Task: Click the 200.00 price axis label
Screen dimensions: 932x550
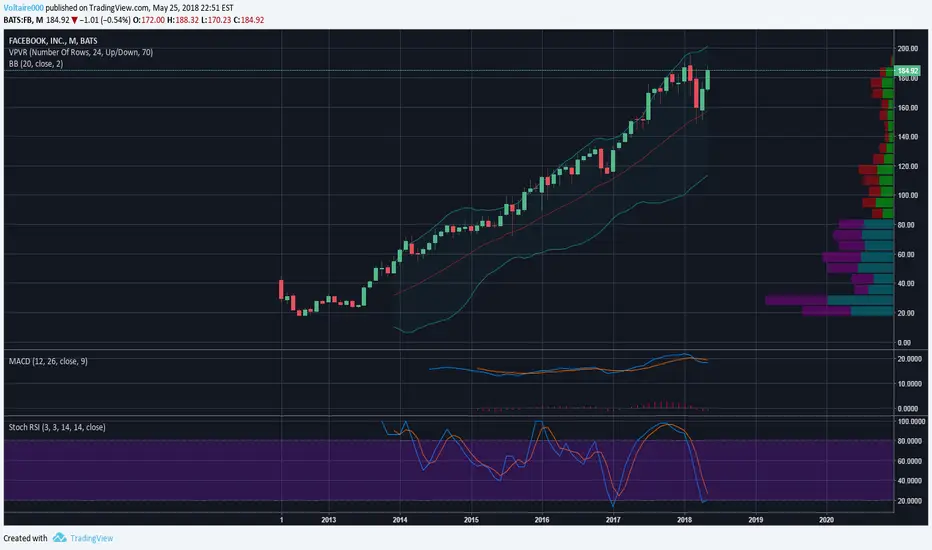Action: (908, 49)
